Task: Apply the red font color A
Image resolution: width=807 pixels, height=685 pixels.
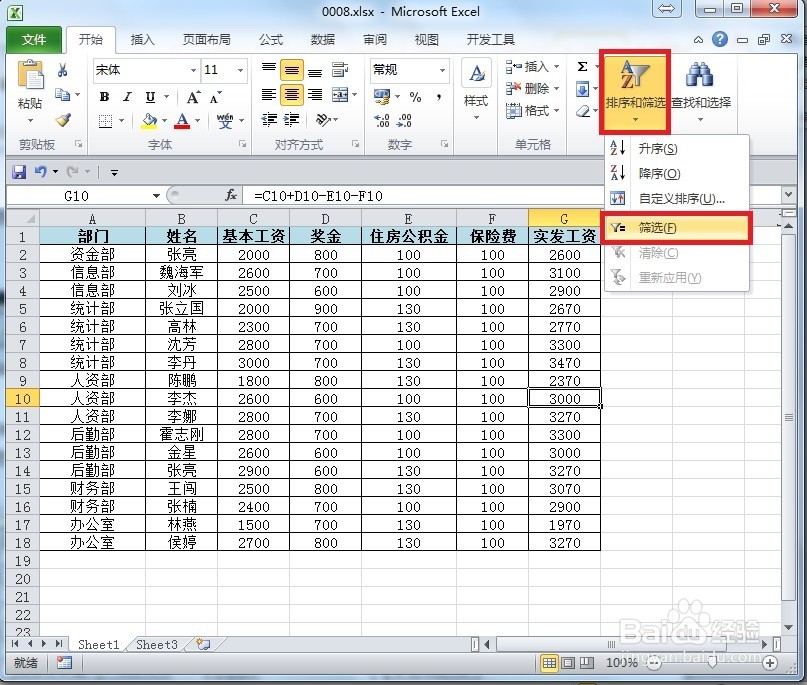Action: pyautogui.click(x=182, y=121)
